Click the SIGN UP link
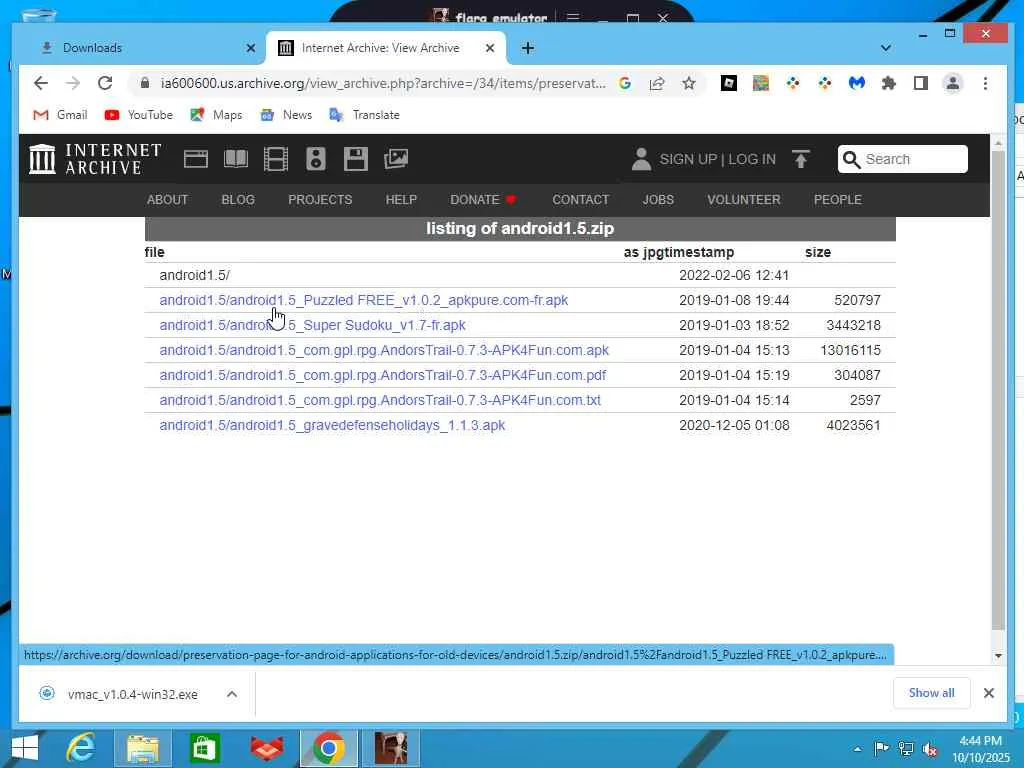This screenshot has height=768, width=1024. point(688,159)
